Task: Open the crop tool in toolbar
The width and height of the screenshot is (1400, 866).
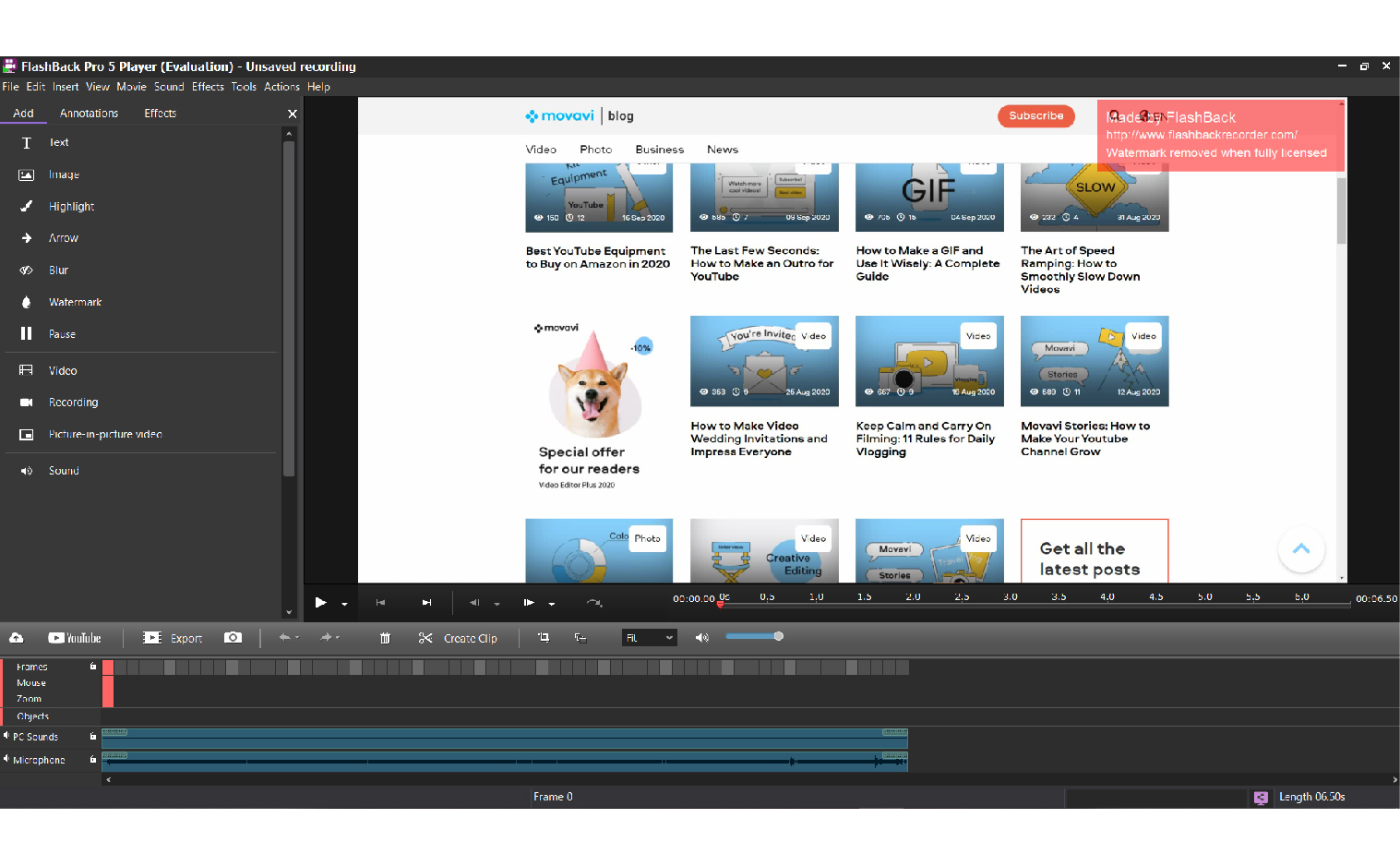Action: 544,638
